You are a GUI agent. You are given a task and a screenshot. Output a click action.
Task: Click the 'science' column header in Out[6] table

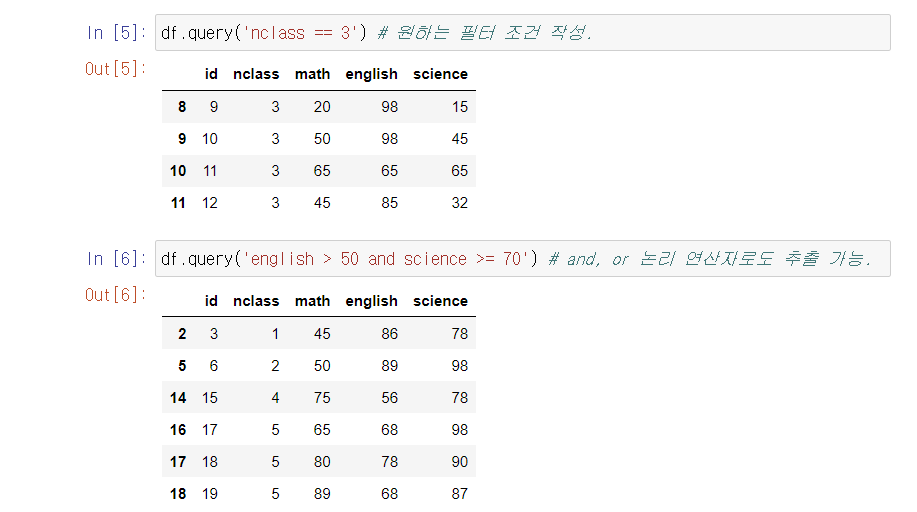click(440, 301)
